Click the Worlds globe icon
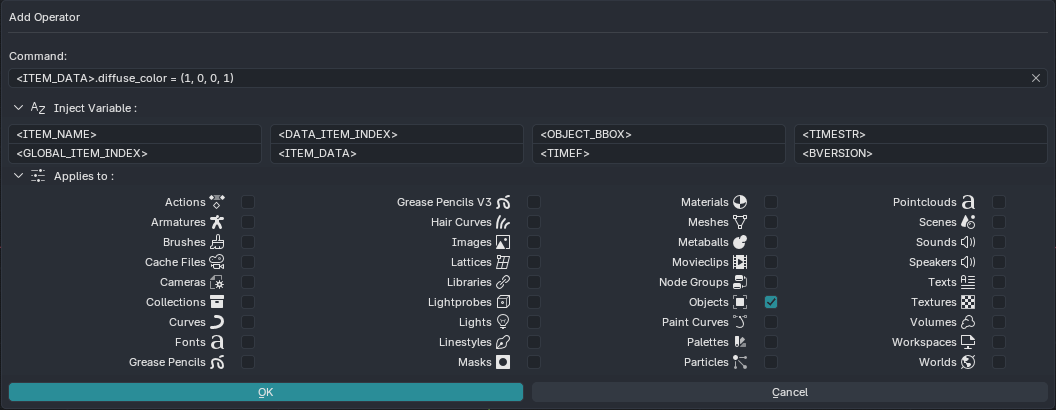1056x410 pixels. coord(968,362)
